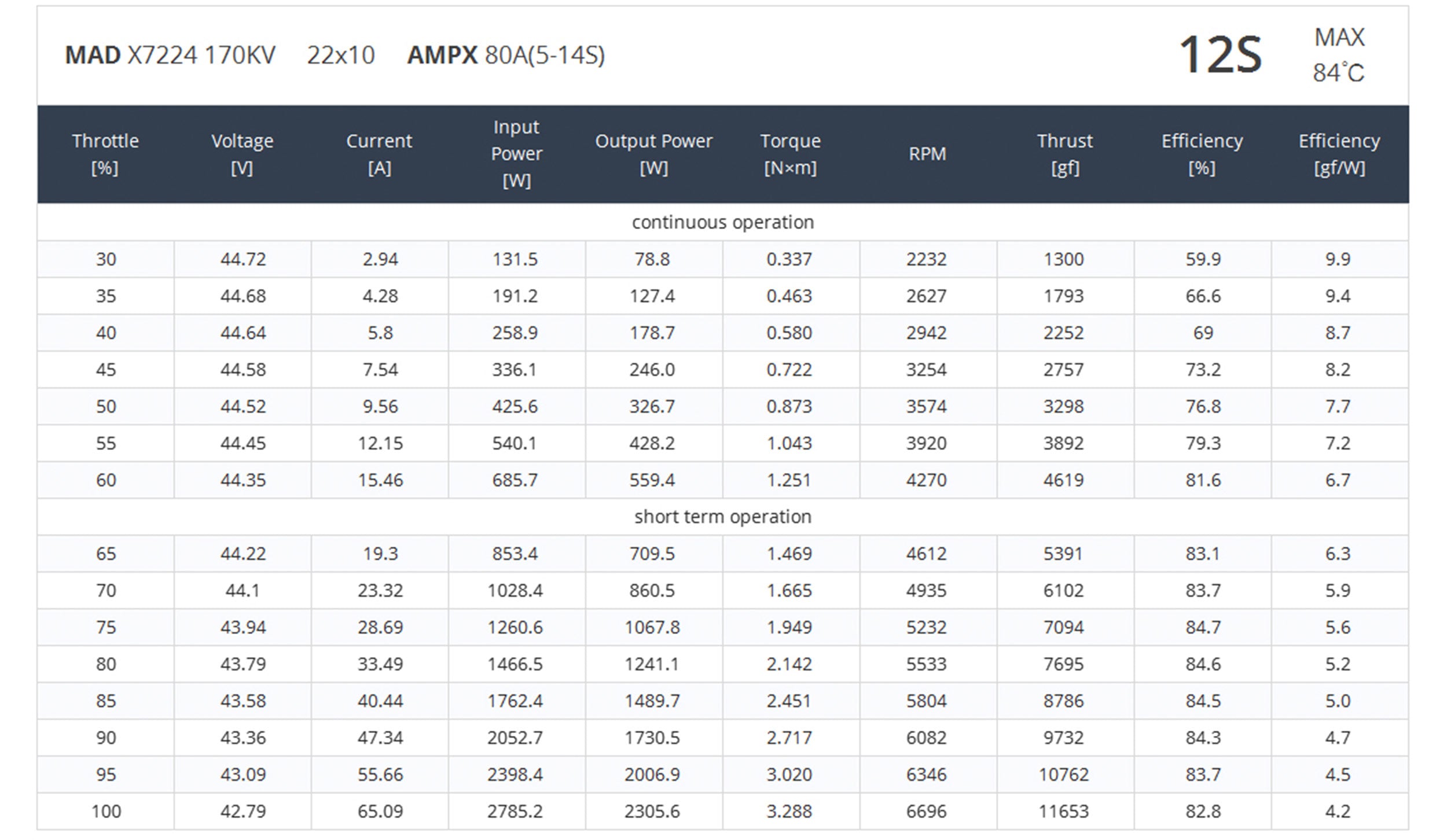Click the Efficiency [gf/W] column header
This screenshot has width=1447, height=840.
tap(1339, 154)
